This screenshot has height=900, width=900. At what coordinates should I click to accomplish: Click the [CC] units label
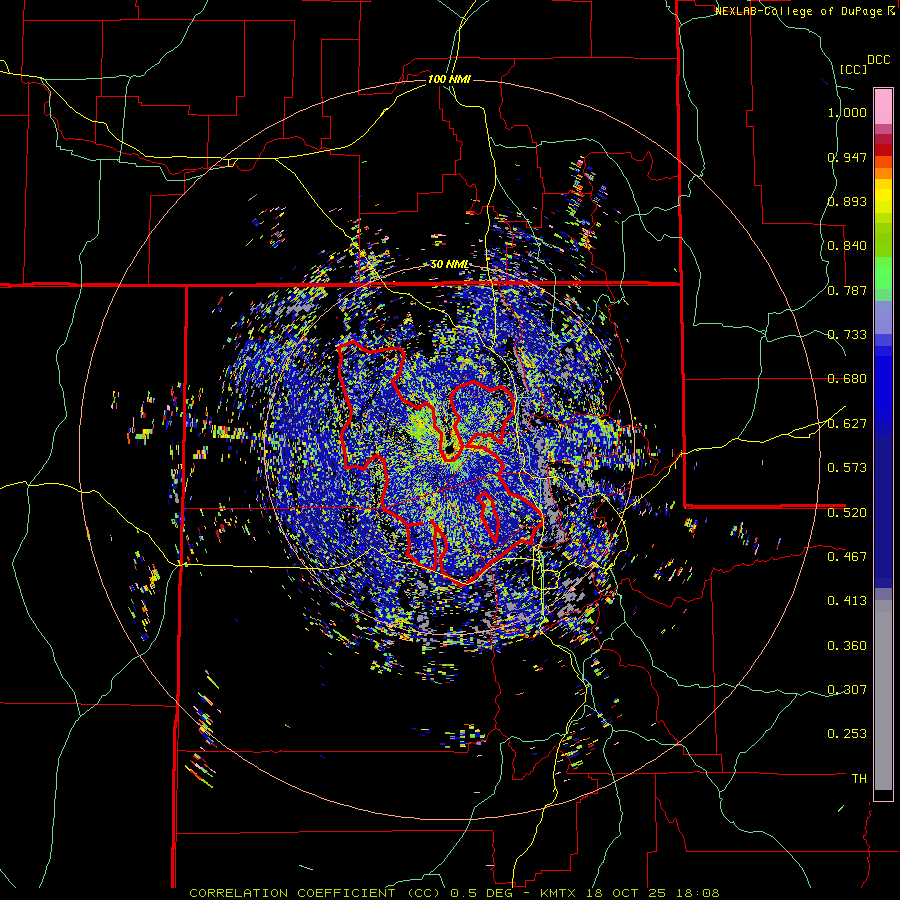click(853, 69)
